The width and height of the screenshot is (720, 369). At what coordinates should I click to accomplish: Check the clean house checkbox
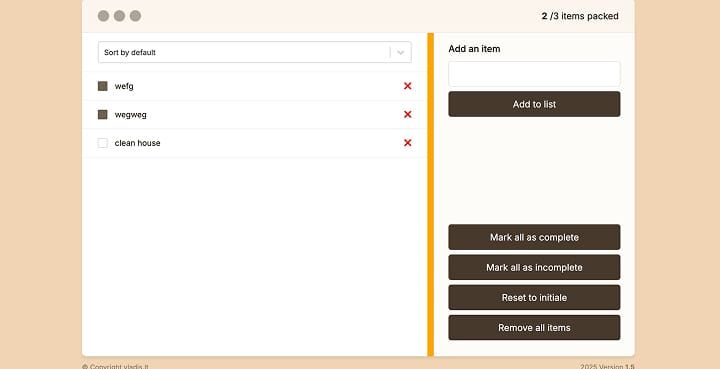click(x=102, y=143)
